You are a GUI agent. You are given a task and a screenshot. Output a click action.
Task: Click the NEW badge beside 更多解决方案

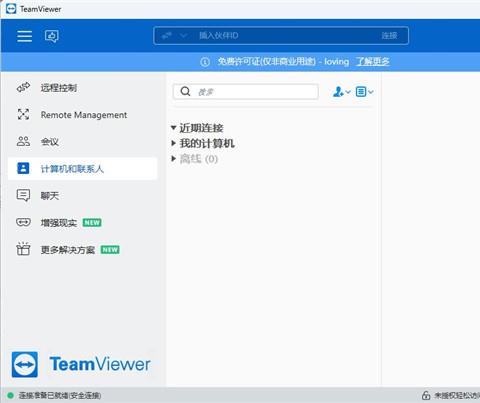[x=110, y=249]
